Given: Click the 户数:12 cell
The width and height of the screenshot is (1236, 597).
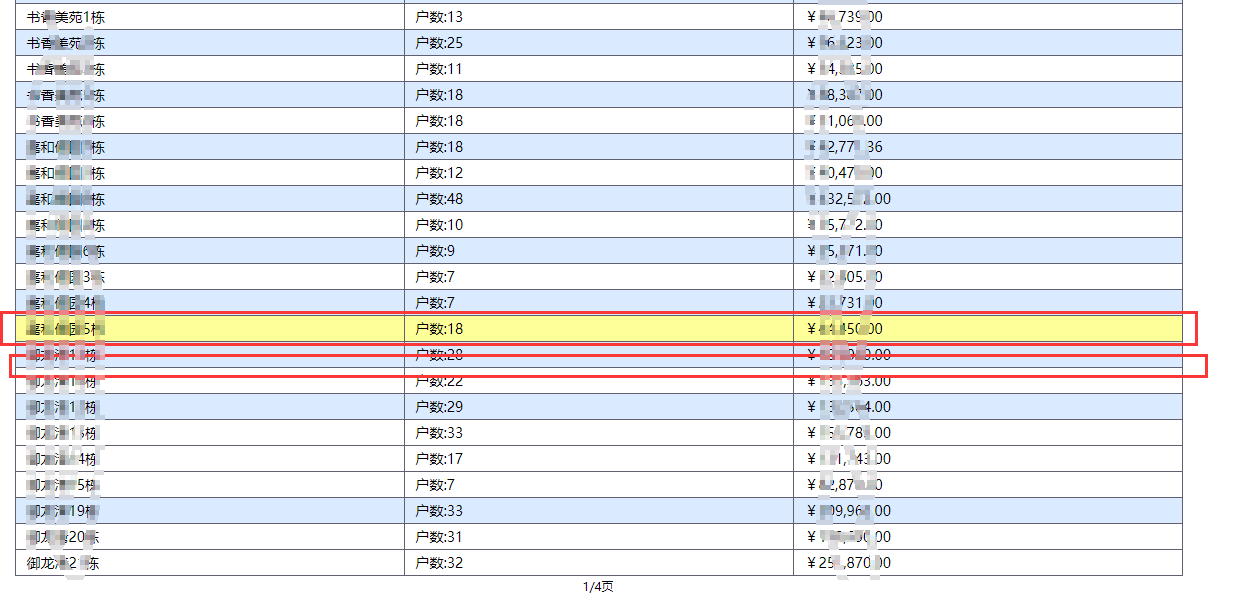Looking at the screenshot, I should 599,173.
